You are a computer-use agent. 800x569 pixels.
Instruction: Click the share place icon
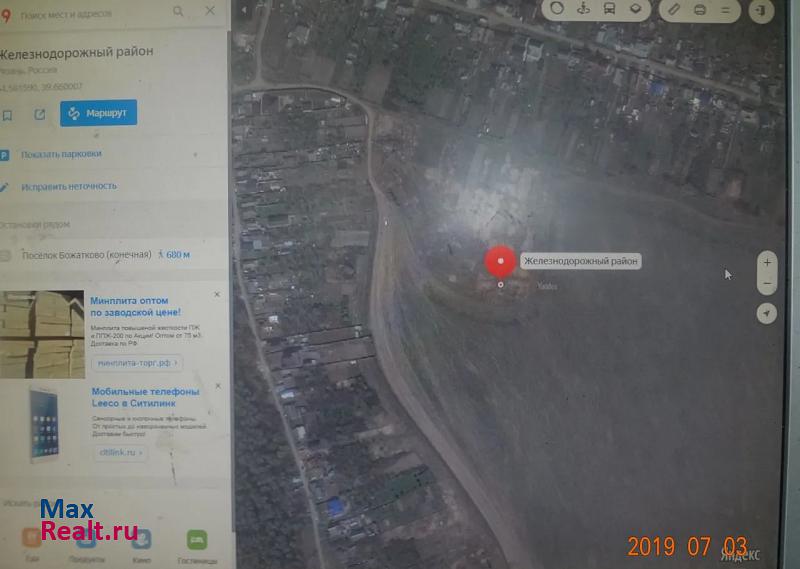click(39, 114)
